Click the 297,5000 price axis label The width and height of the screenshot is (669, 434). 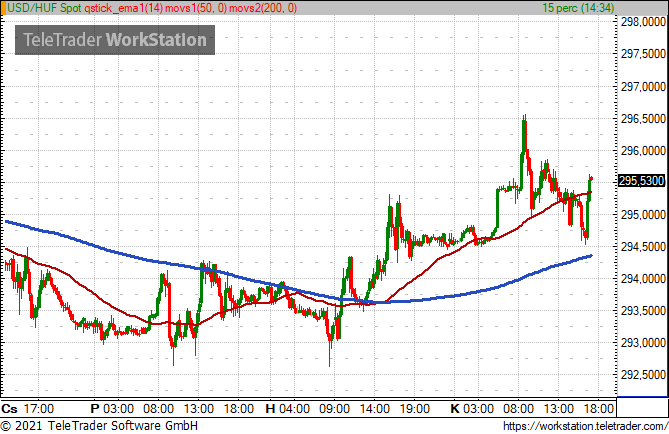pos(643,54)
